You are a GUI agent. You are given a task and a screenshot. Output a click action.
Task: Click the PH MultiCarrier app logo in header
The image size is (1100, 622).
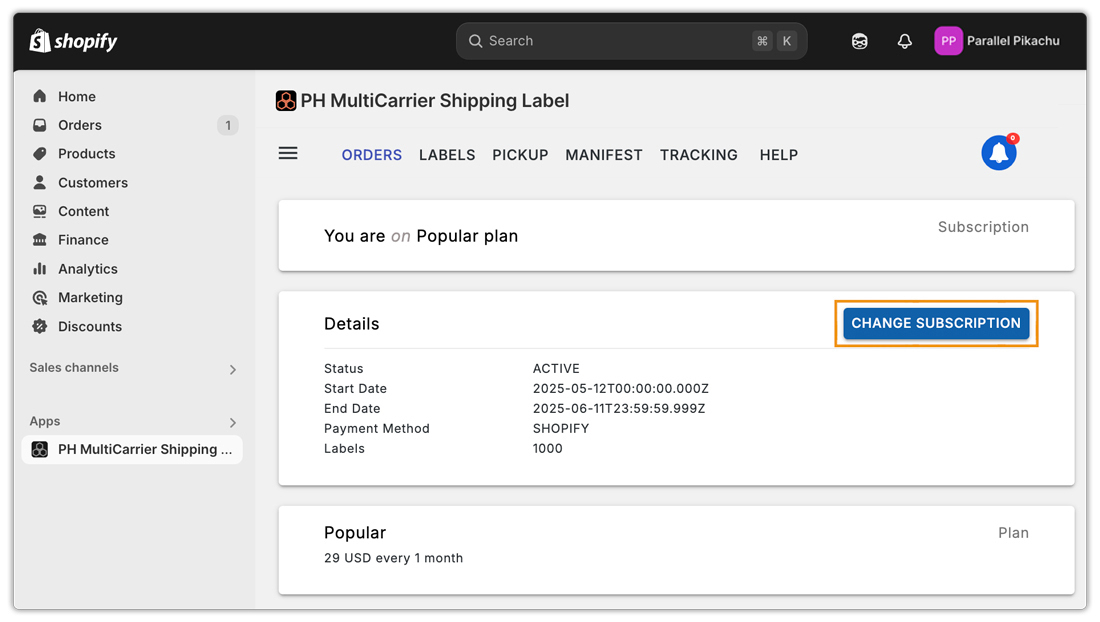click(x=286, y=101)
